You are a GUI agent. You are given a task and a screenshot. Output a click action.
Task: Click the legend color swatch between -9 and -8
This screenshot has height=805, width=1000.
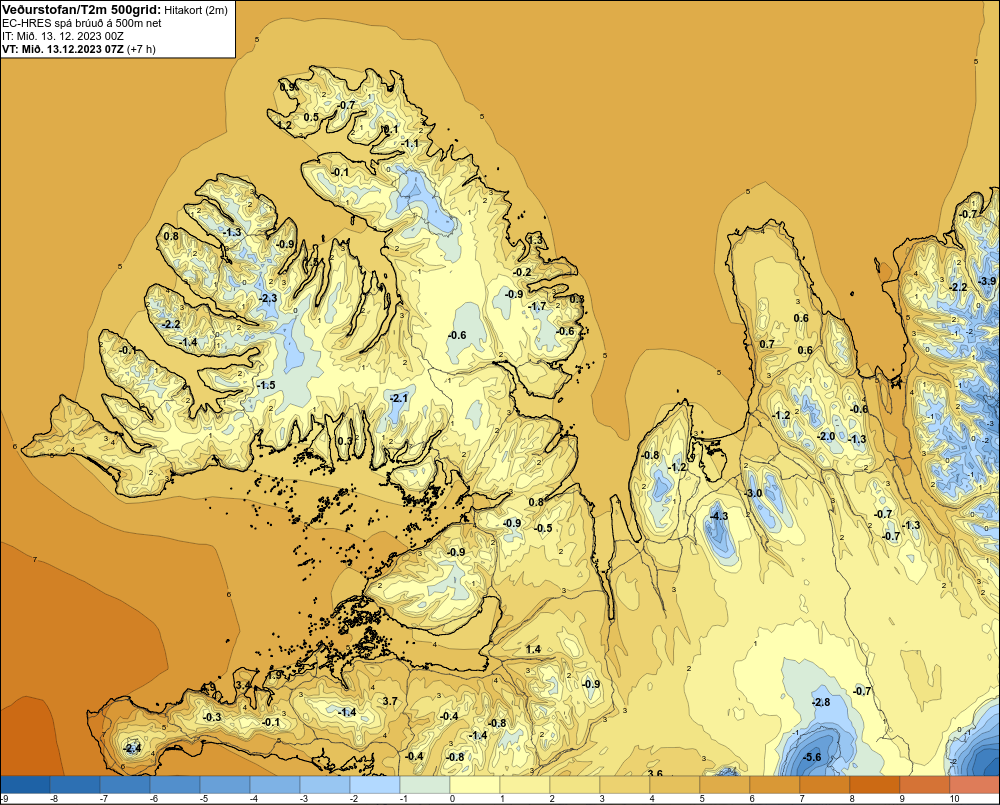25,784
